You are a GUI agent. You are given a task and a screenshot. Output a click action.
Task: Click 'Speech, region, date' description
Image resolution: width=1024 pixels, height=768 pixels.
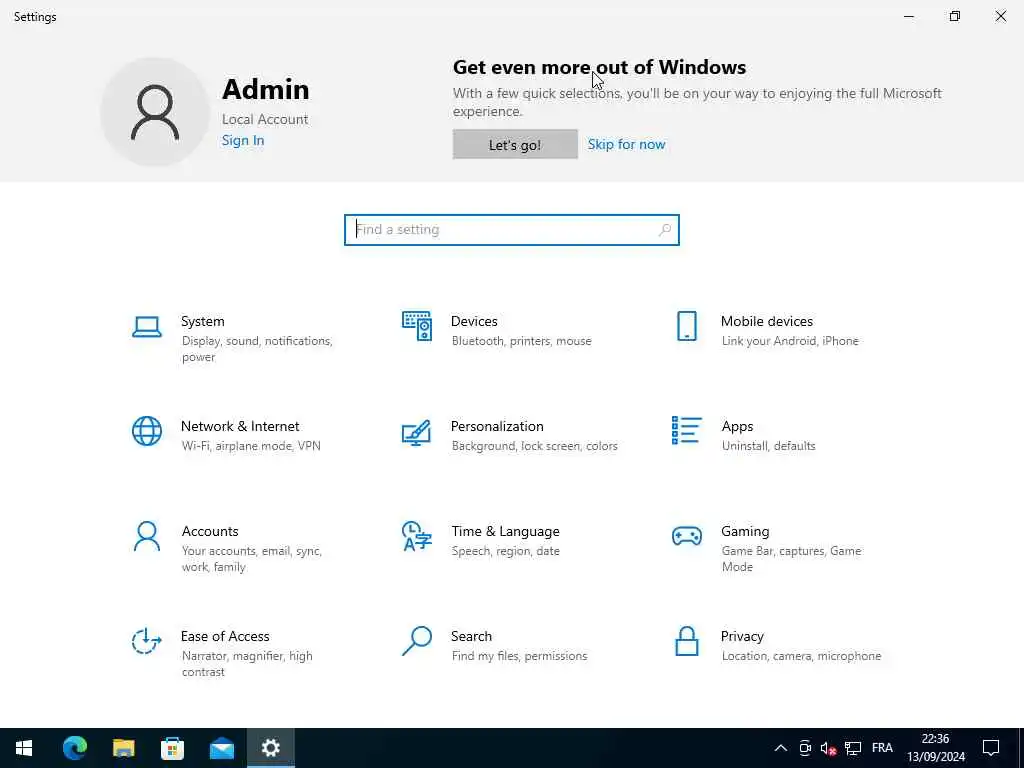coord(505,551)
